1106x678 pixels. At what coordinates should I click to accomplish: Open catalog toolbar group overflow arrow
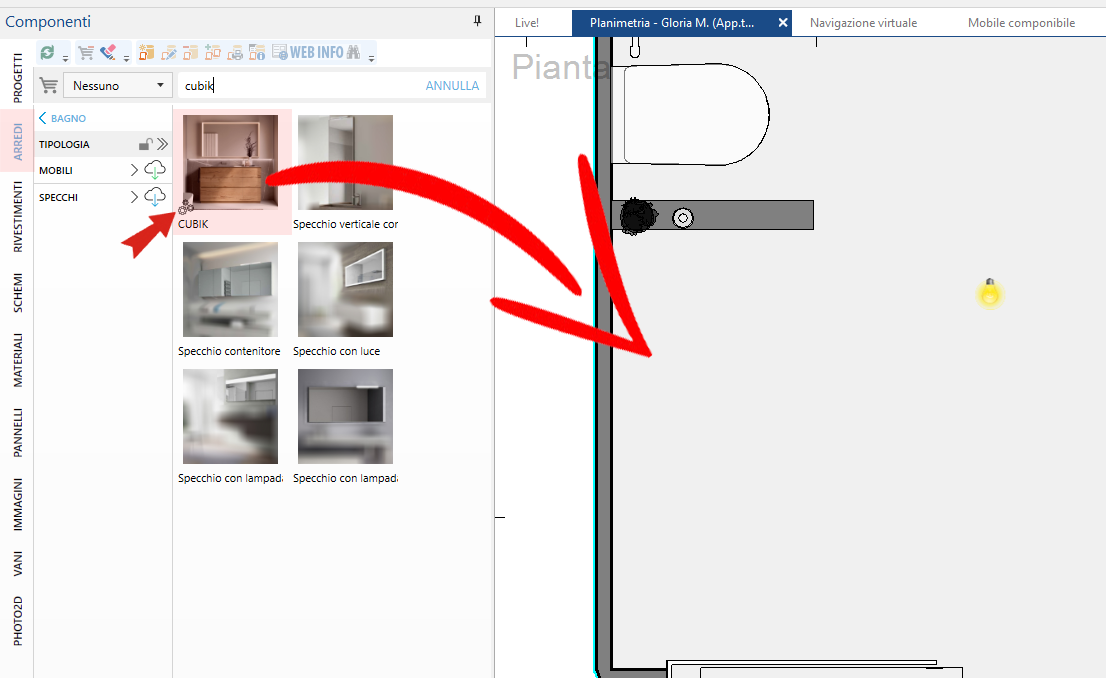pyautogui.click(x=371, y=59)
